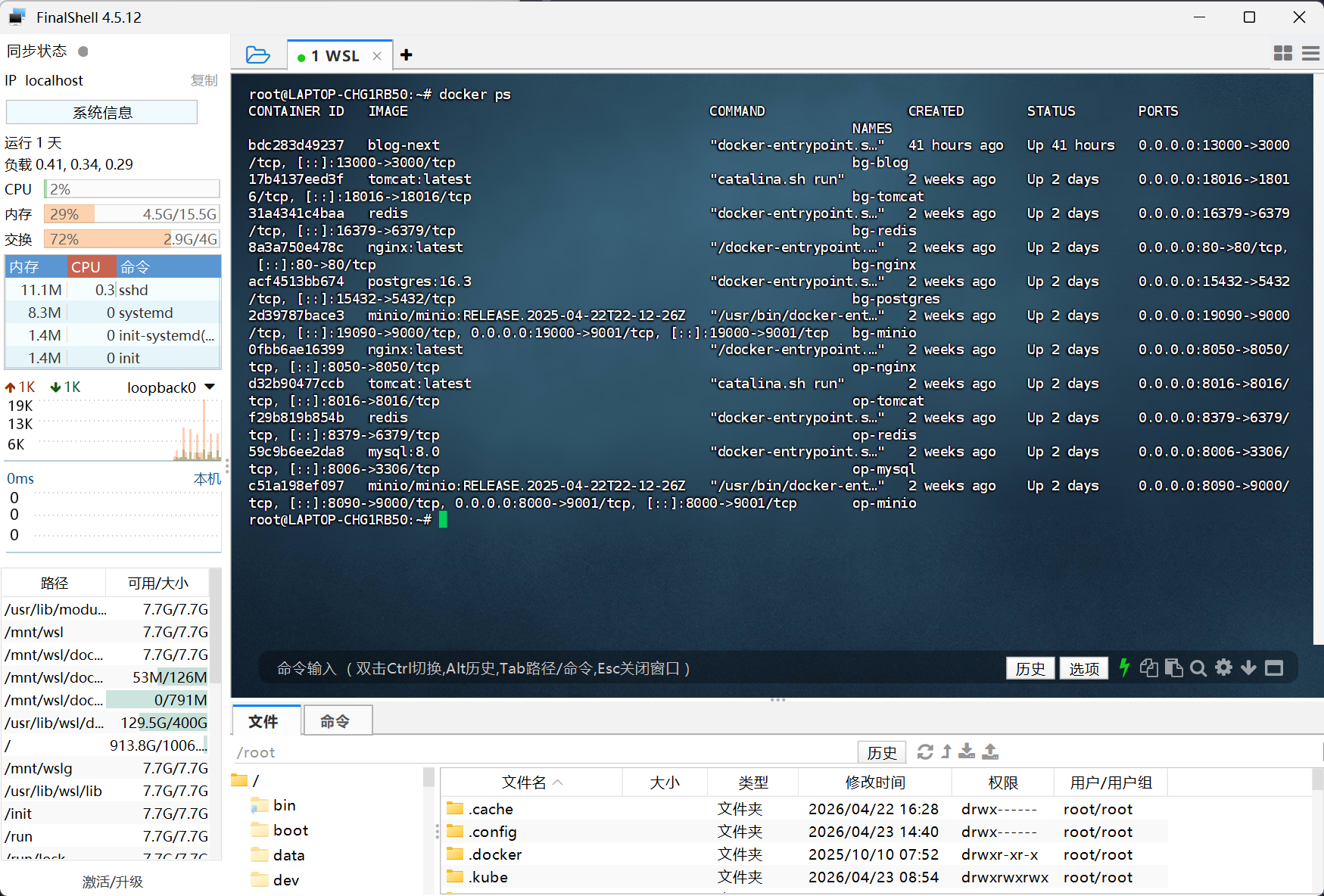Refresh the file list

coord(925,751)
